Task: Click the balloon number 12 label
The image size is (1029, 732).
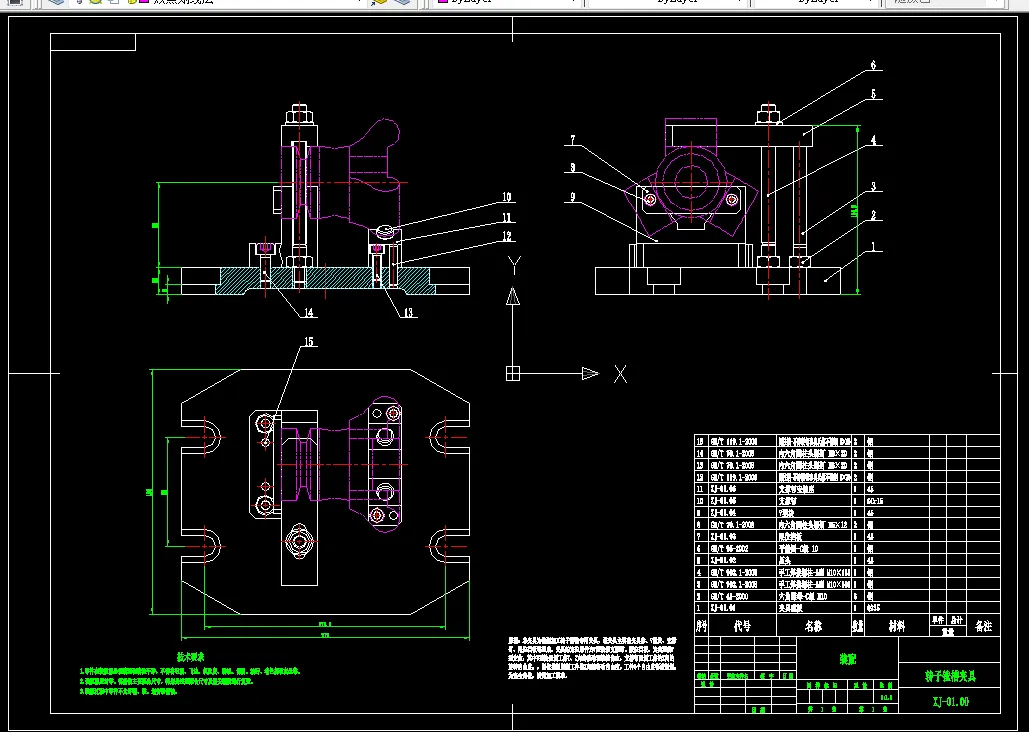Action: [x=507, y=236]
